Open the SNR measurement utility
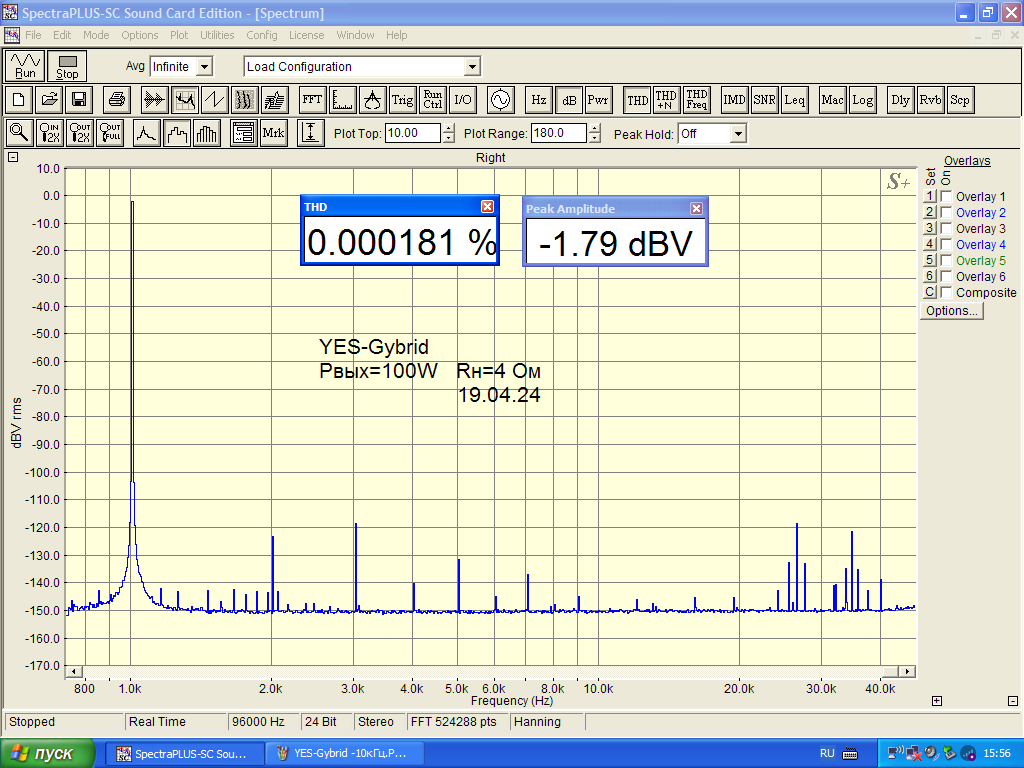The height and width of the screenshot is (768, 1024). 764,100
